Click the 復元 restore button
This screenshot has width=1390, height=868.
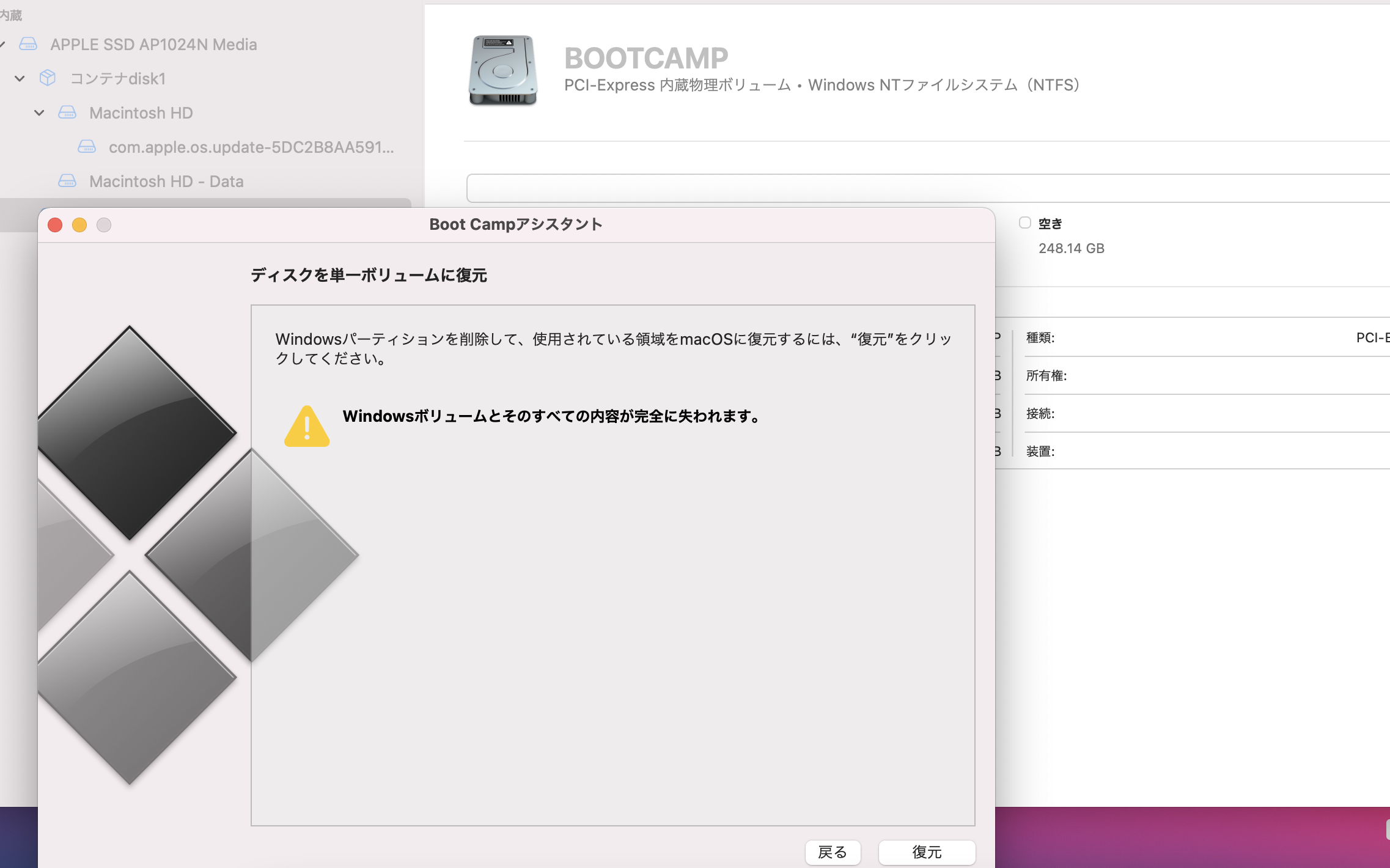tap(926, 851)
